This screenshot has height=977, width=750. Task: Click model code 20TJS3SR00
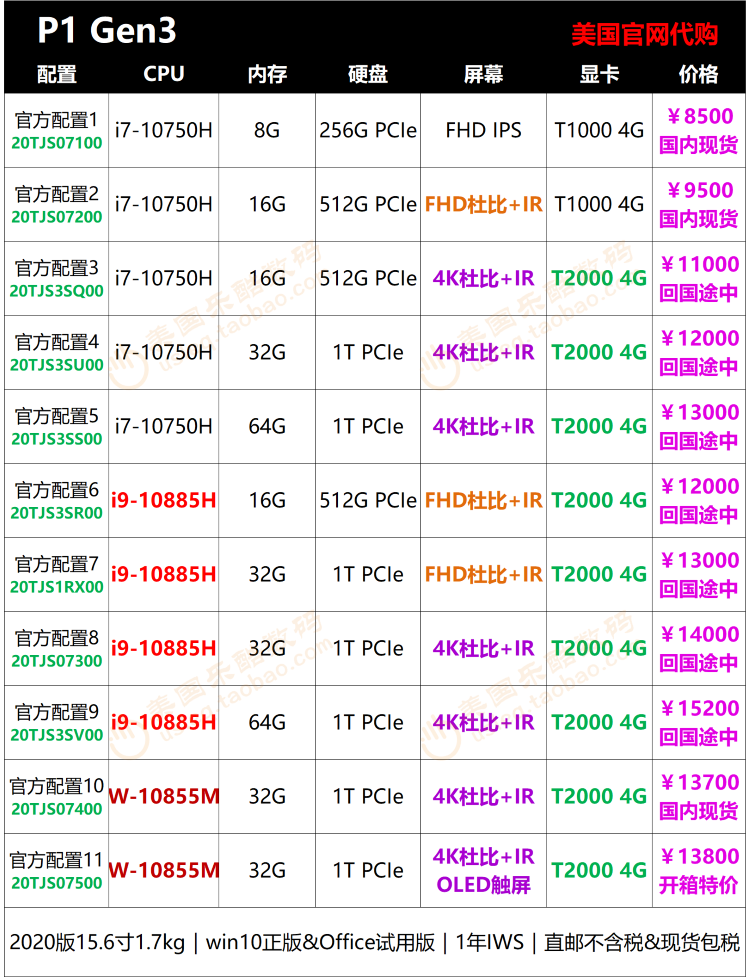coord(57,513)
